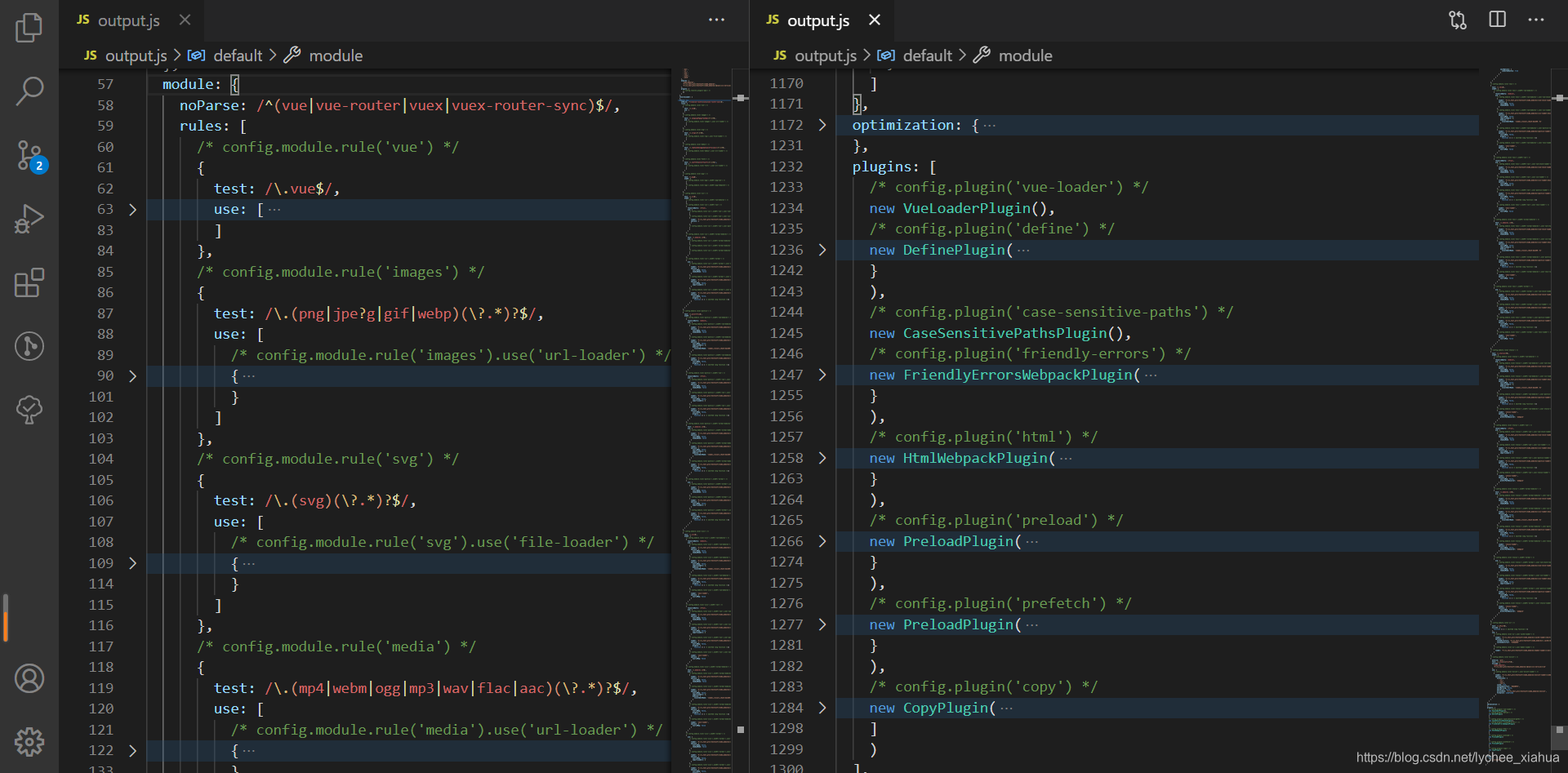Click comment config.plugin('copy')
Viewport: 1568px width, 773px height.
[983, 686]
